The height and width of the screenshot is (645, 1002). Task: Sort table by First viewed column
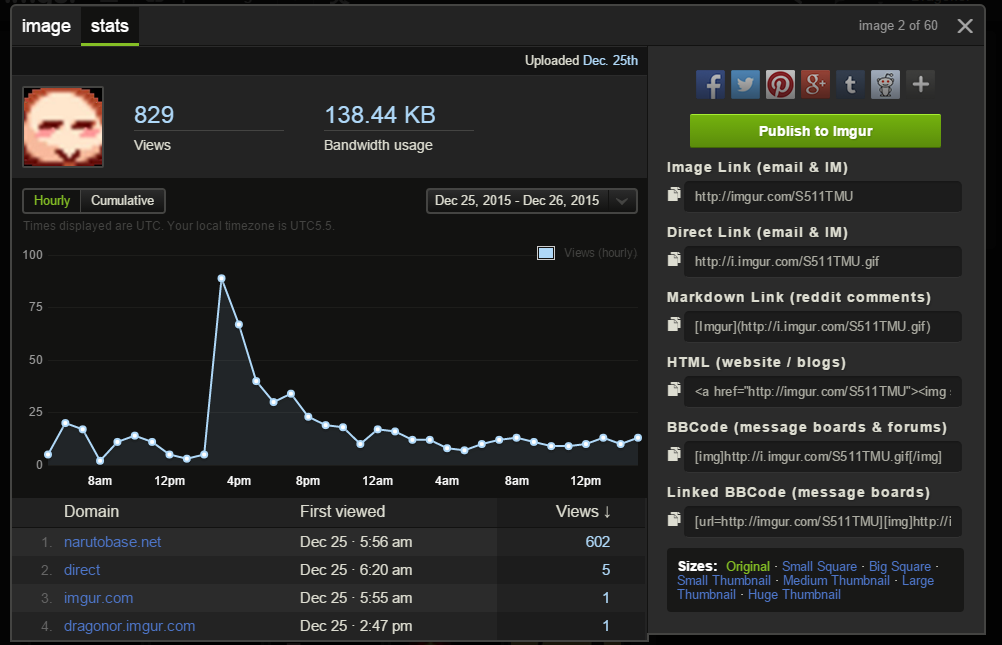[x=343, y=511]
